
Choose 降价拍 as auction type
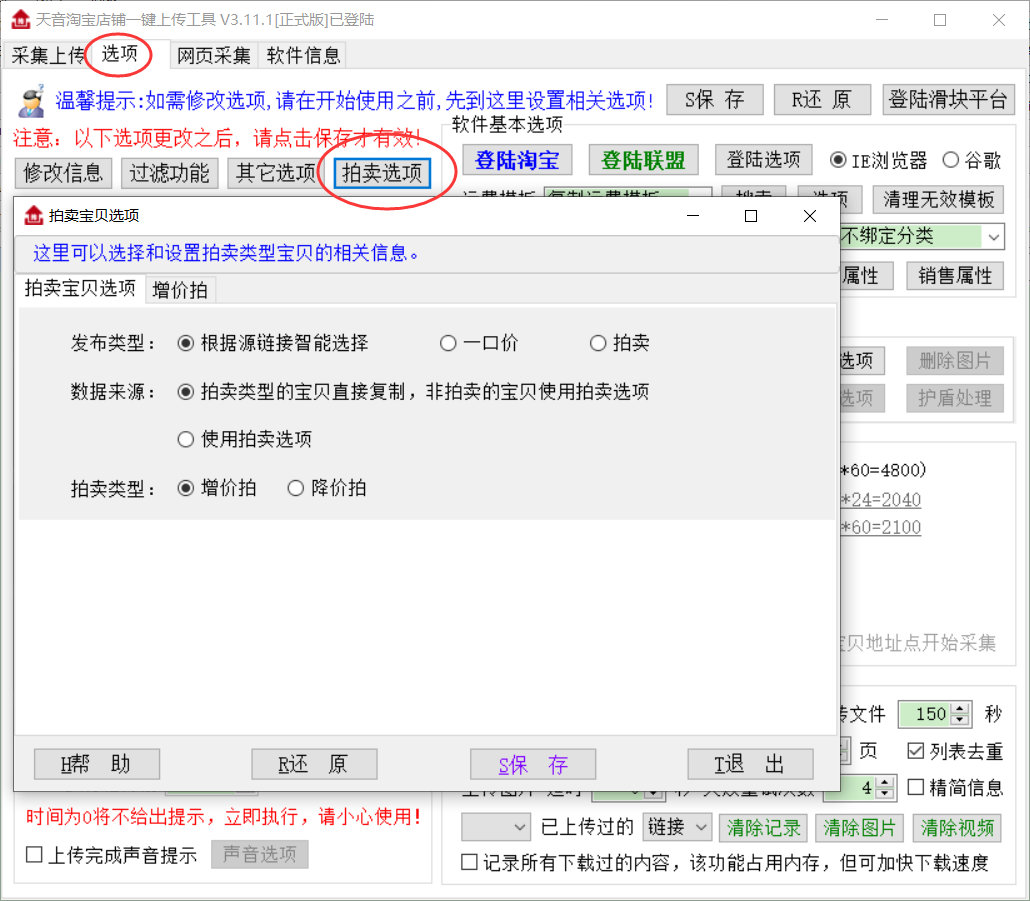(x=296, y=489)
